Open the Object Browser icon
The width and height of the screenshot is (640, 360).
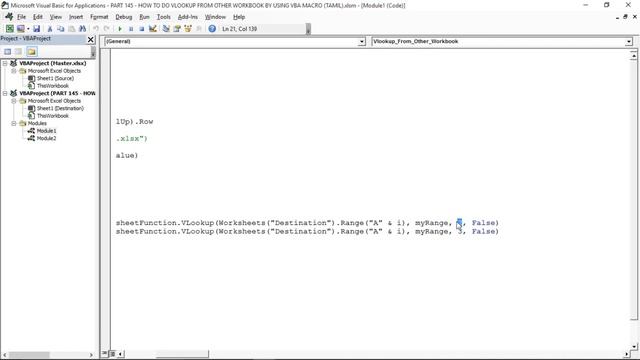click(x=188, y=29)
